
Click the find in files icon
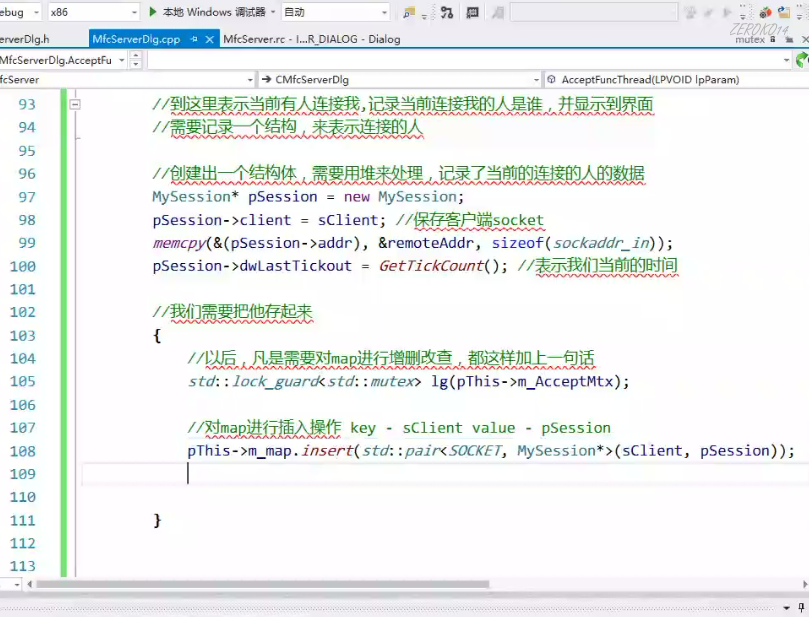(x=410, y=12)
